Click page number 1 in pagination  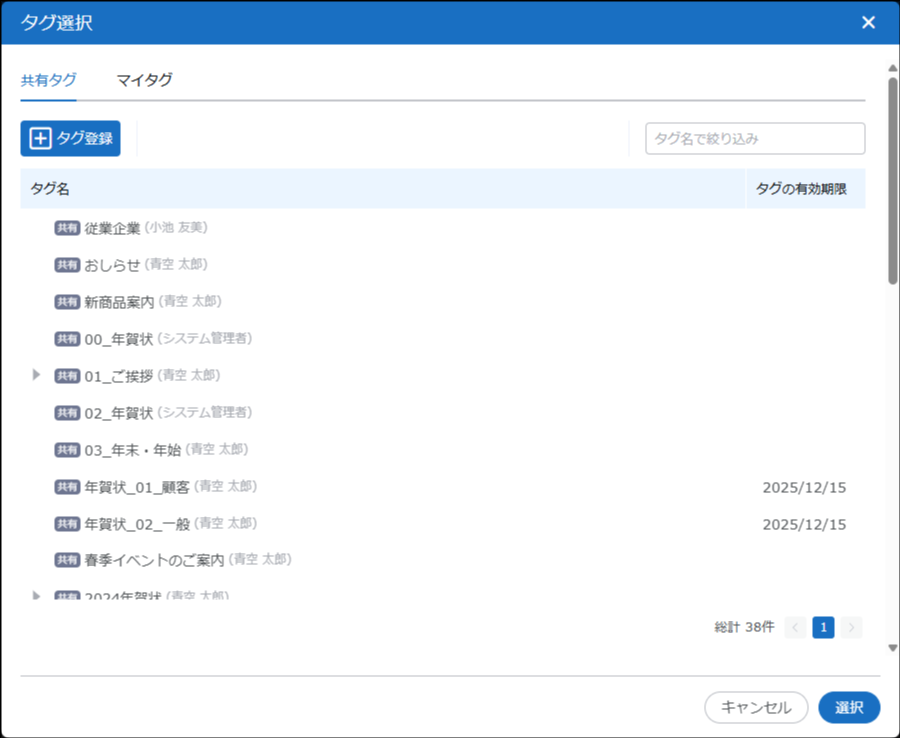823,628
